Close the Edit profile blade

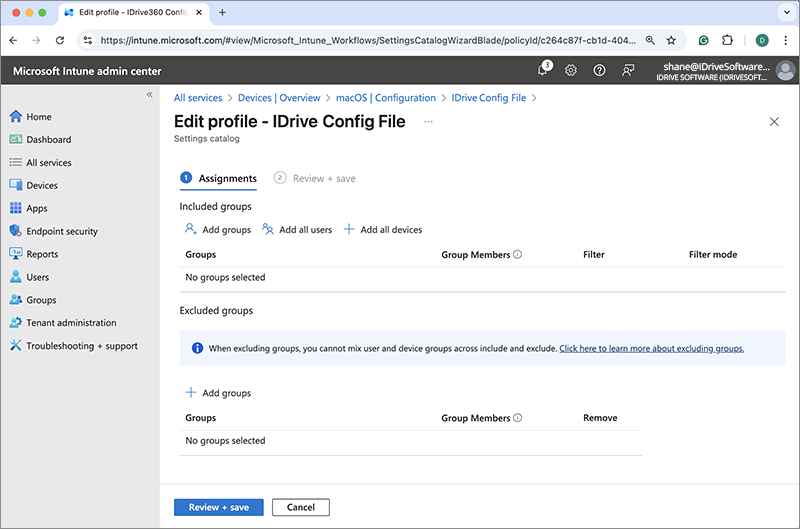[774, 121]
